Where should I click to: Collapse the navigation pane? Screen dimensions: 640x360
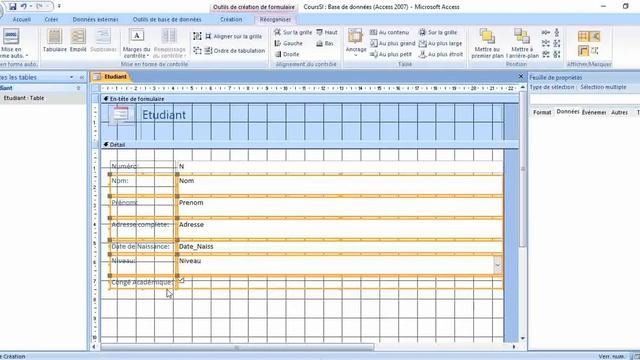click(x=82, y=77)
